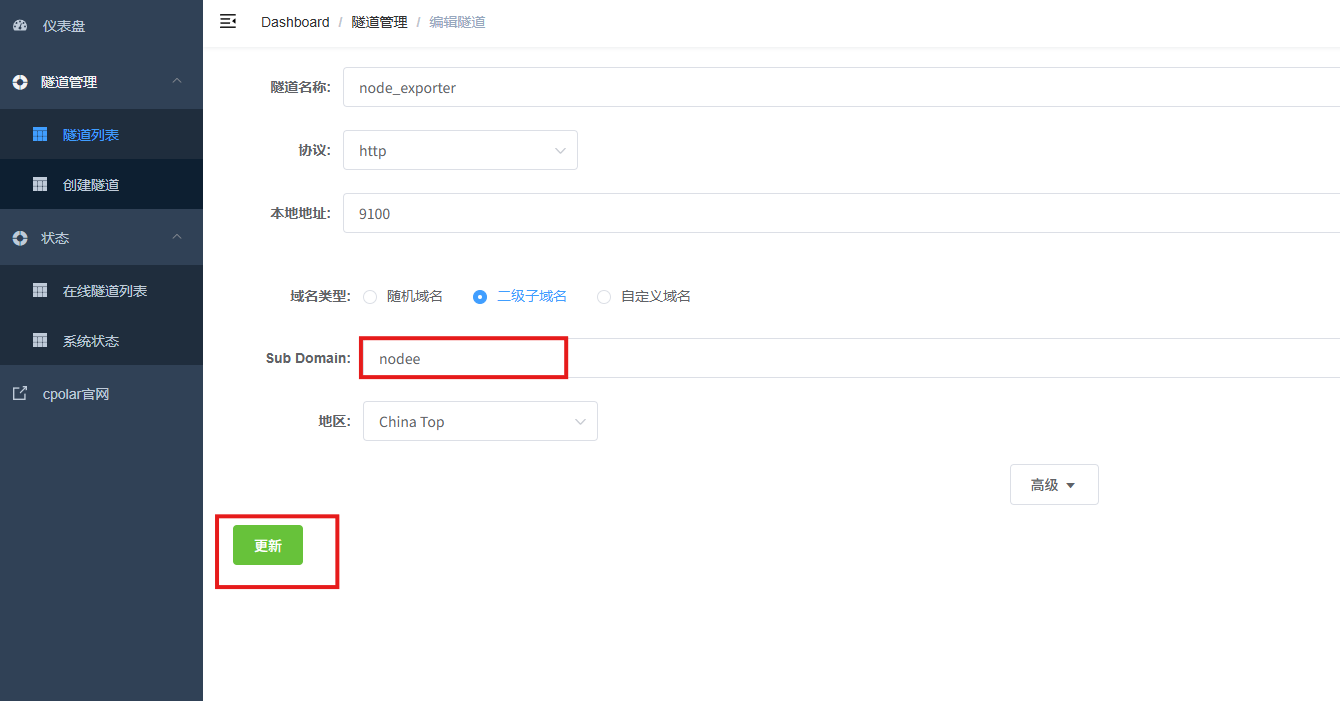The height and width of the screenshot is (701, 1340).
Task: Click the grid icon beside 隧道列表
Action: [40, 134]
